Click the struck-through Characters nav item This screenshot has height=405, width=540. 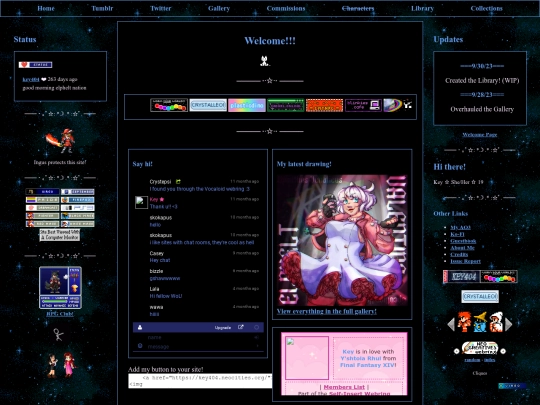pyautogui.click(x=358, y=8)
